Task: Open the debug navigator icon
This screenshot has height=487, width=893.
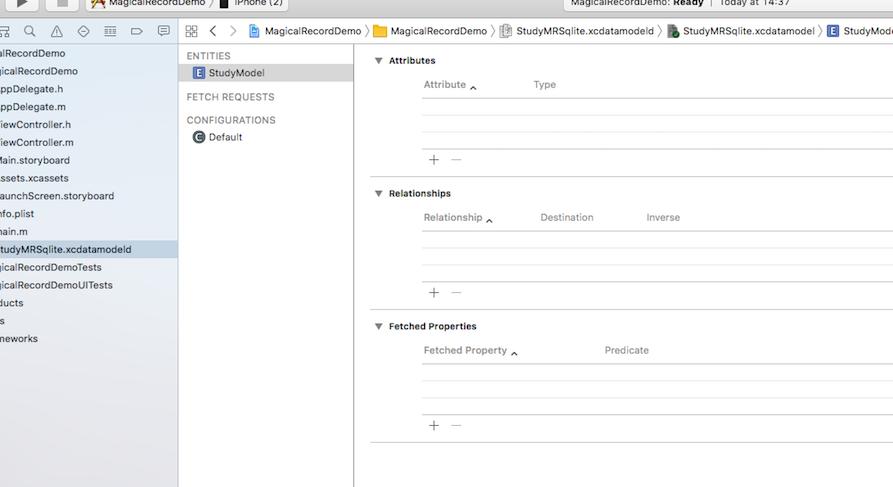Action: coord(110,31)
